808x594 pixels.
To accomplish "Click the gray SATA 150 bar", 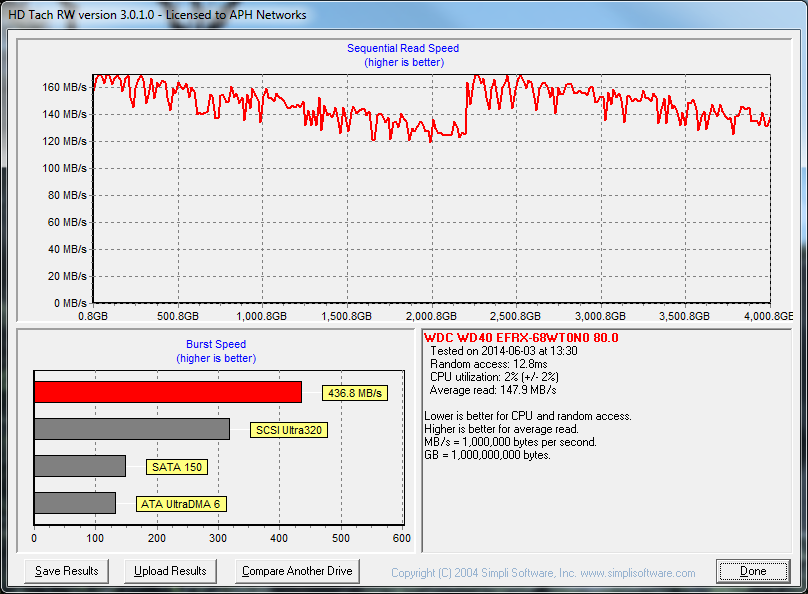I will pos(80,466).
